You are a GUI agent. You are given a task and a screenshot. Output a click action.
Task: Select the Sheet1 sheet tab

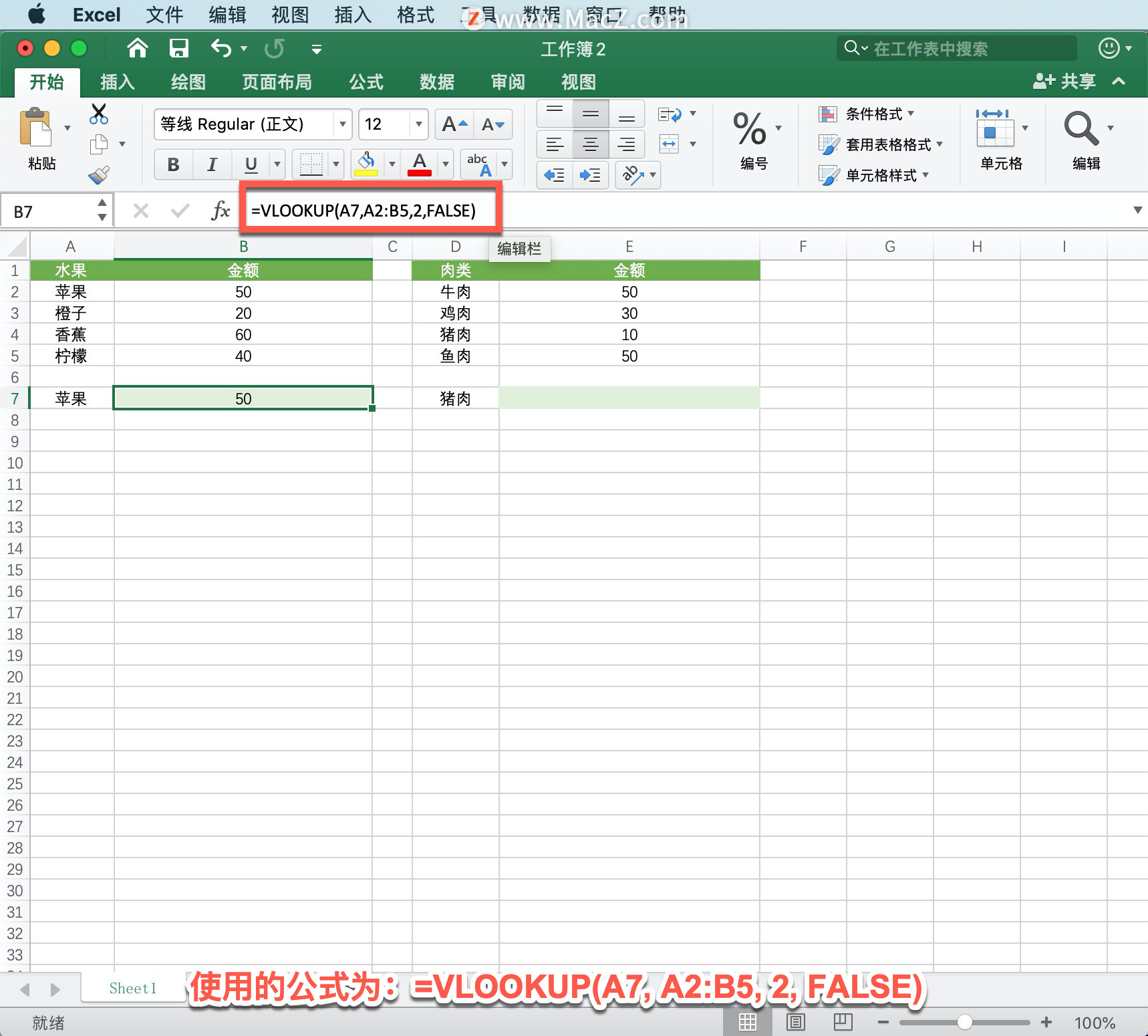(133, 989)
